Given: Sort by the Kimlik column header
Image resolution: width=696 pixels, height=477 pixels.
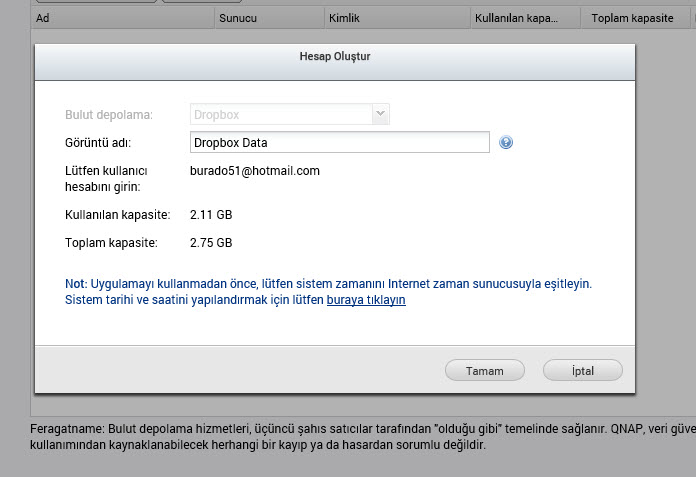Looking at the screenshot, I should 398,18.
